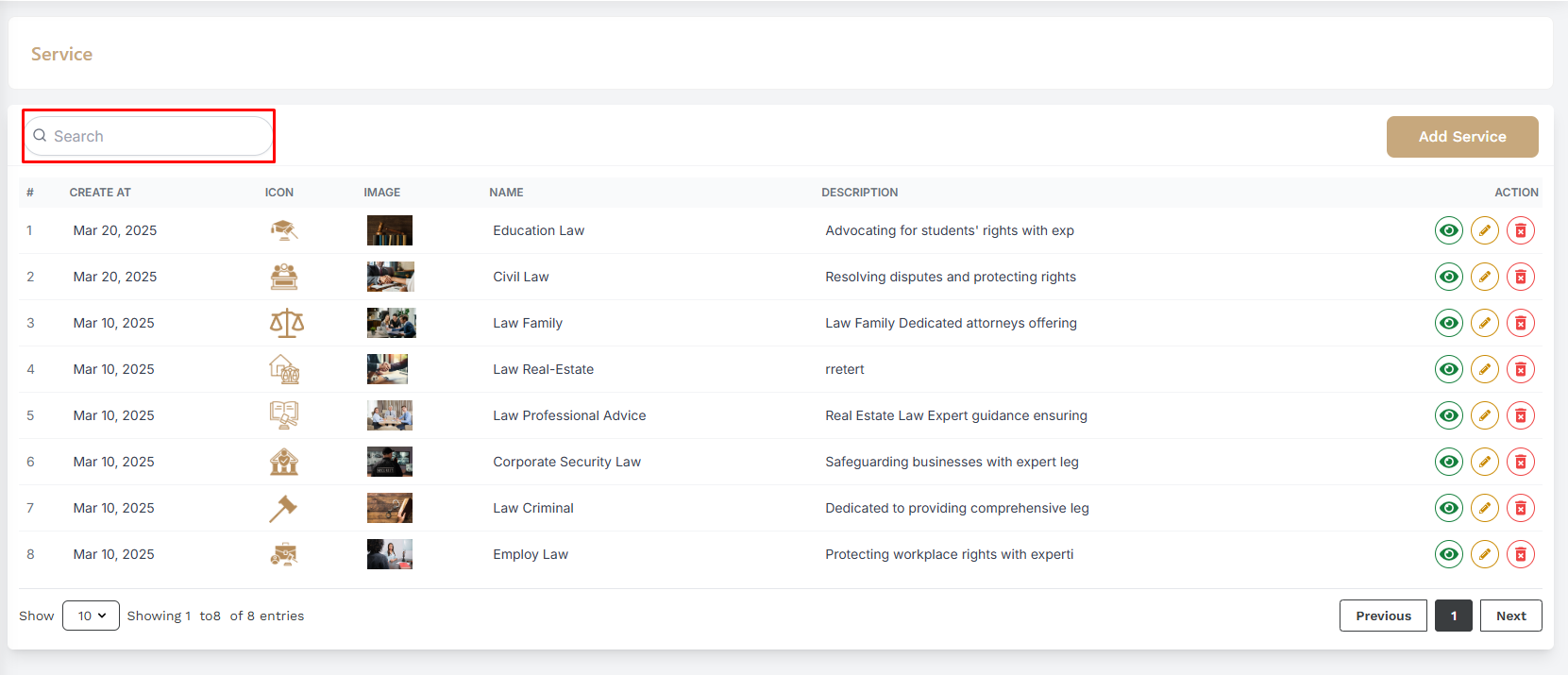Image resolution: width=1568 pixels, height=675 pixels.
Task: Click the book icon for Law Professional Advice
Action: pyautogui.click(x=284, y=415)
